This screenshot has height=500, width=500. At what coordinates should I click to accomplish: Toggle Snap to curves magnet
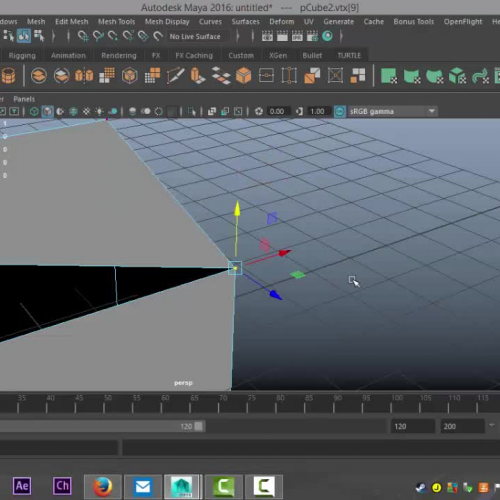pyautogui.click(x=98, y=36)
